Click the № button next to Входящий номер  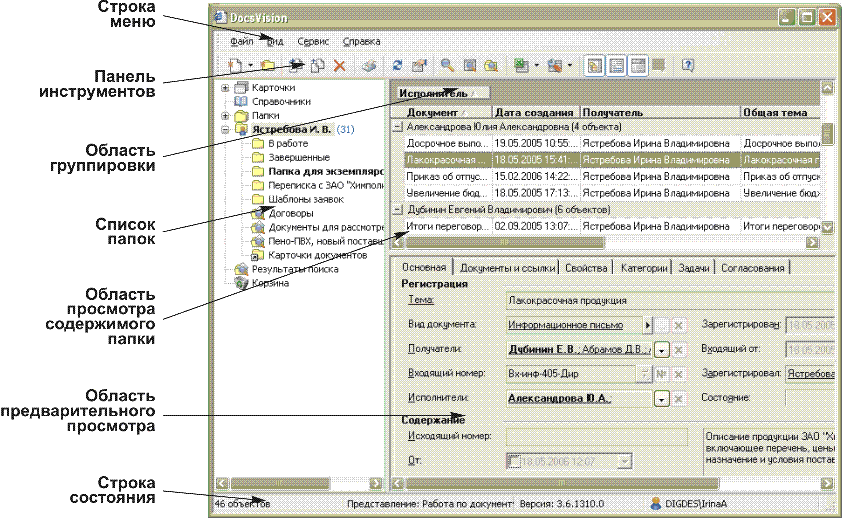[661, 374]
